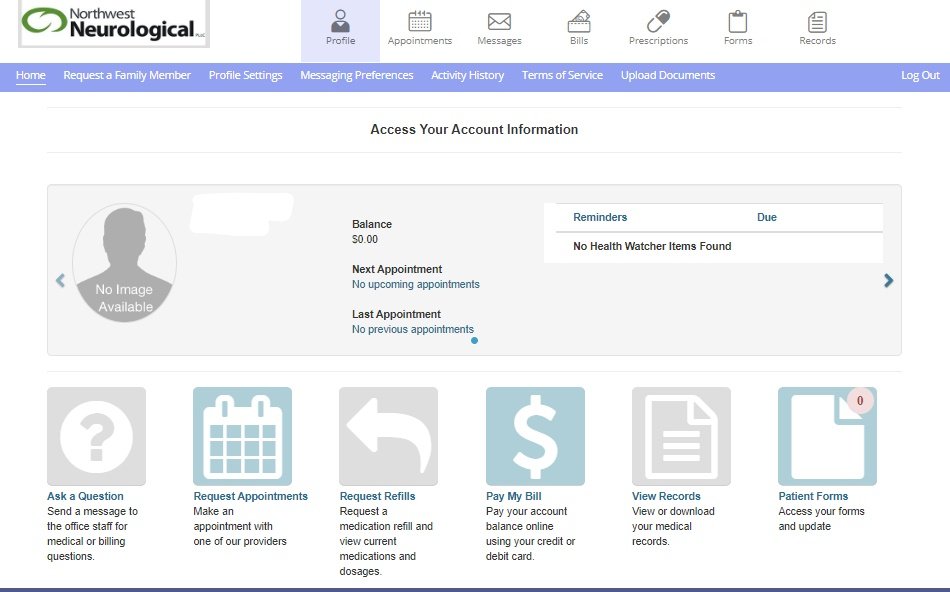
Task: Click the Log Out link
Action: pyautogui.click(x=920, y=75)
